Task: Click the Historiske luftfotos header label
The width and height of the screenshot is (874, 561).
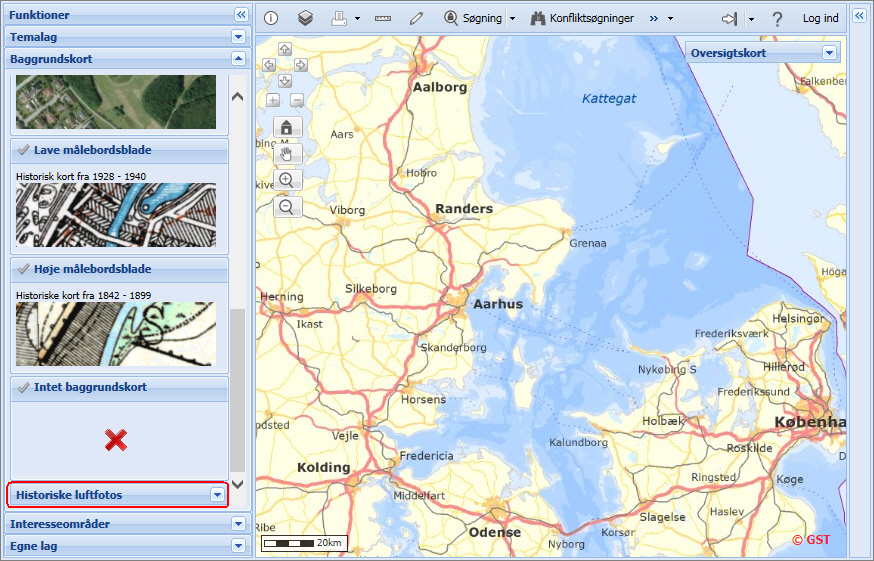Action: [x=69, y=495]
